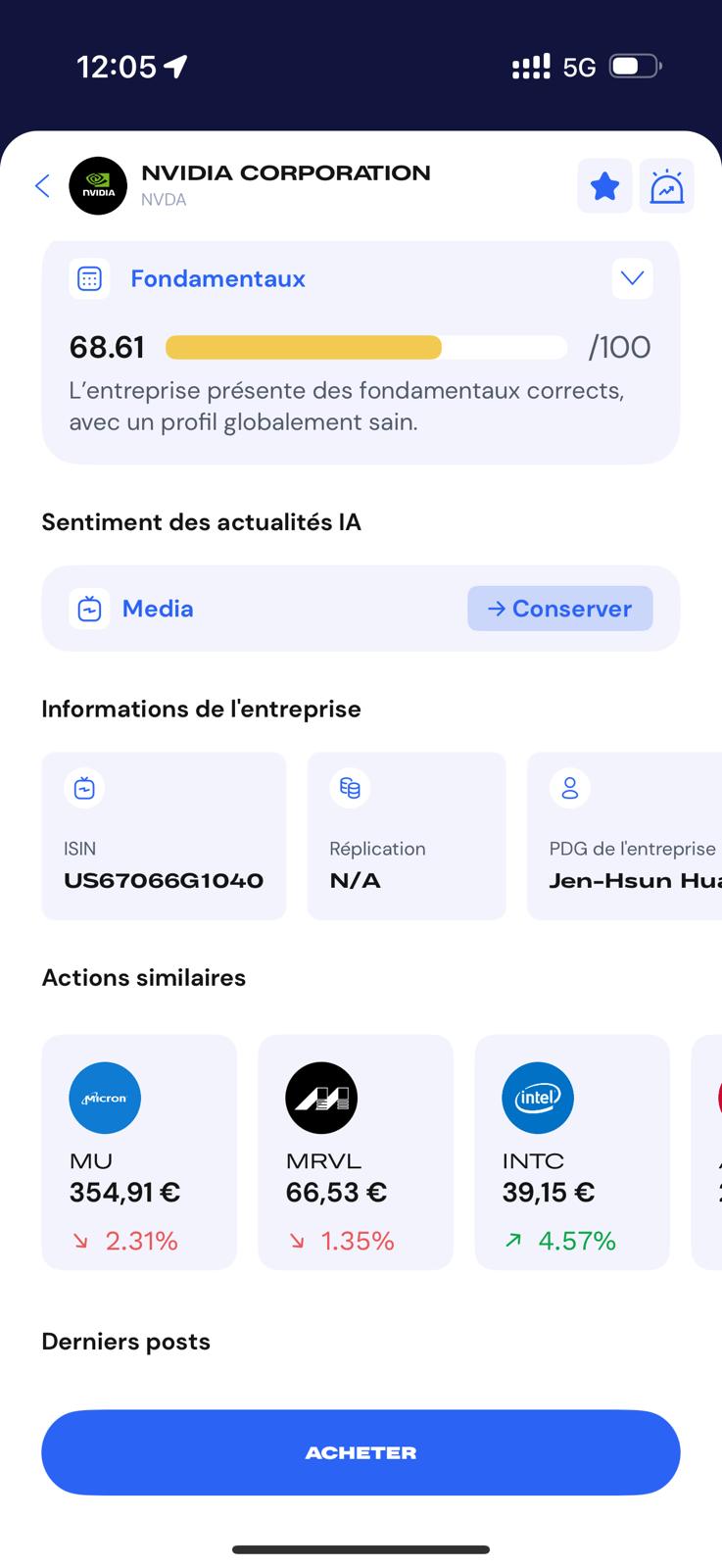Screen dimensions: 722x1568
Task: Open the price alert chart icon
Action: [667, 186]
